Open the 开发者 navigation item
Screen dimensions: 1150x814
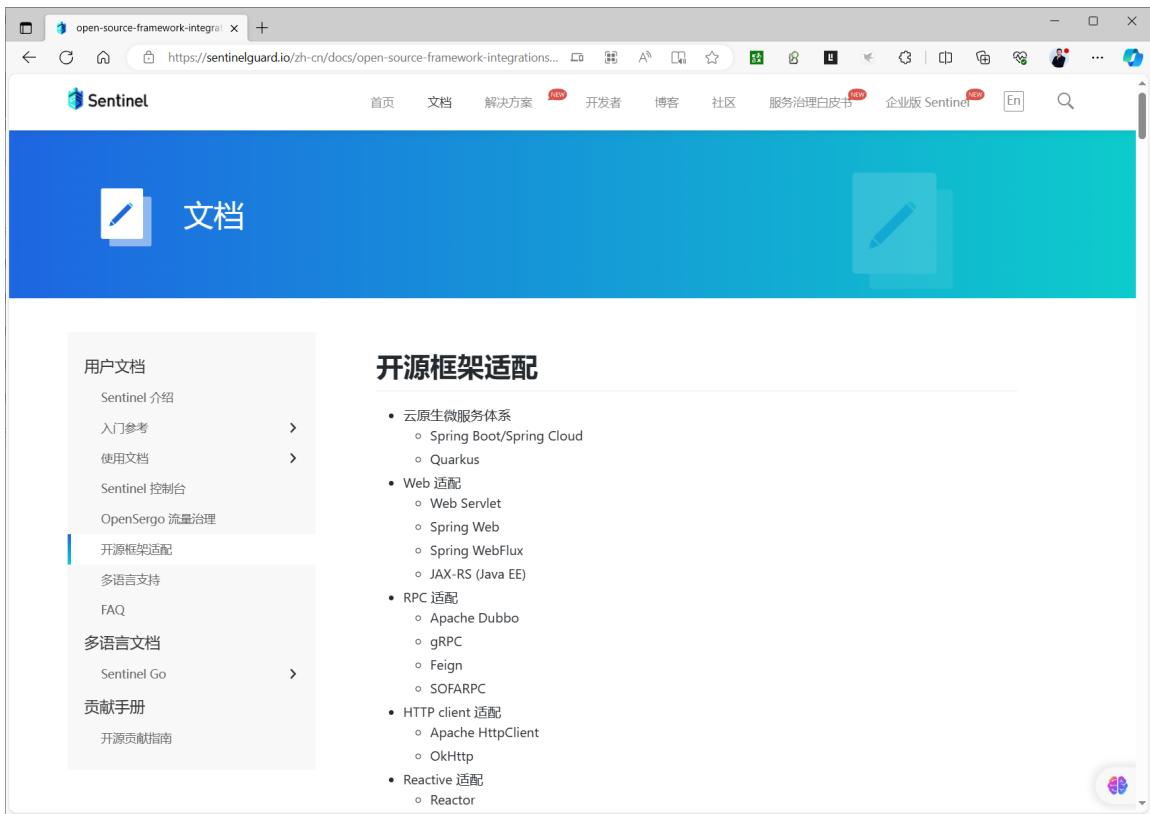603,103
